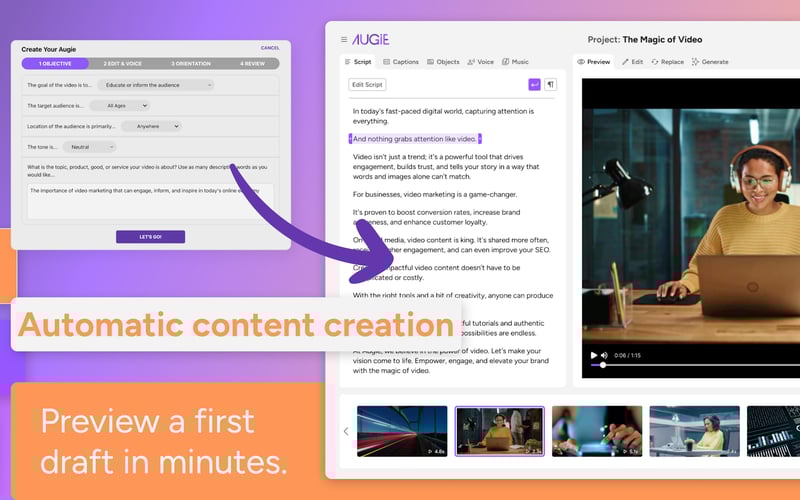The width and height of the screenshot is (800, 500).
Task: Go to step 2 Edit & Voice
Action: [122, 64]
